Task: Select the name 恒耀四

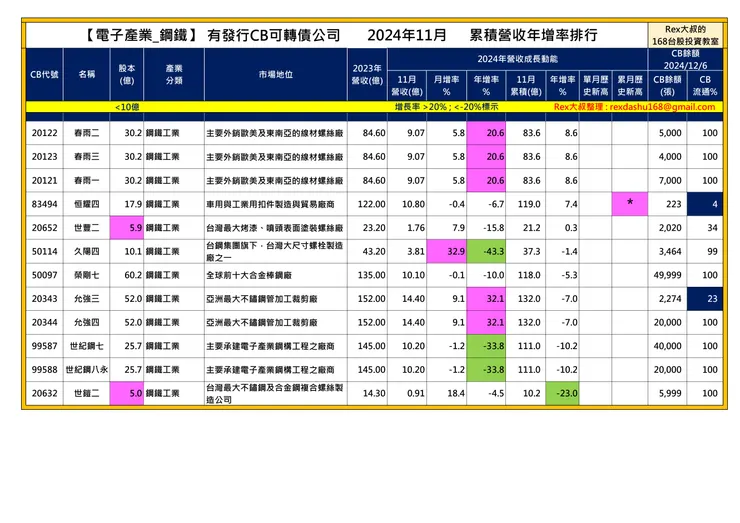Action: [86, 204]
